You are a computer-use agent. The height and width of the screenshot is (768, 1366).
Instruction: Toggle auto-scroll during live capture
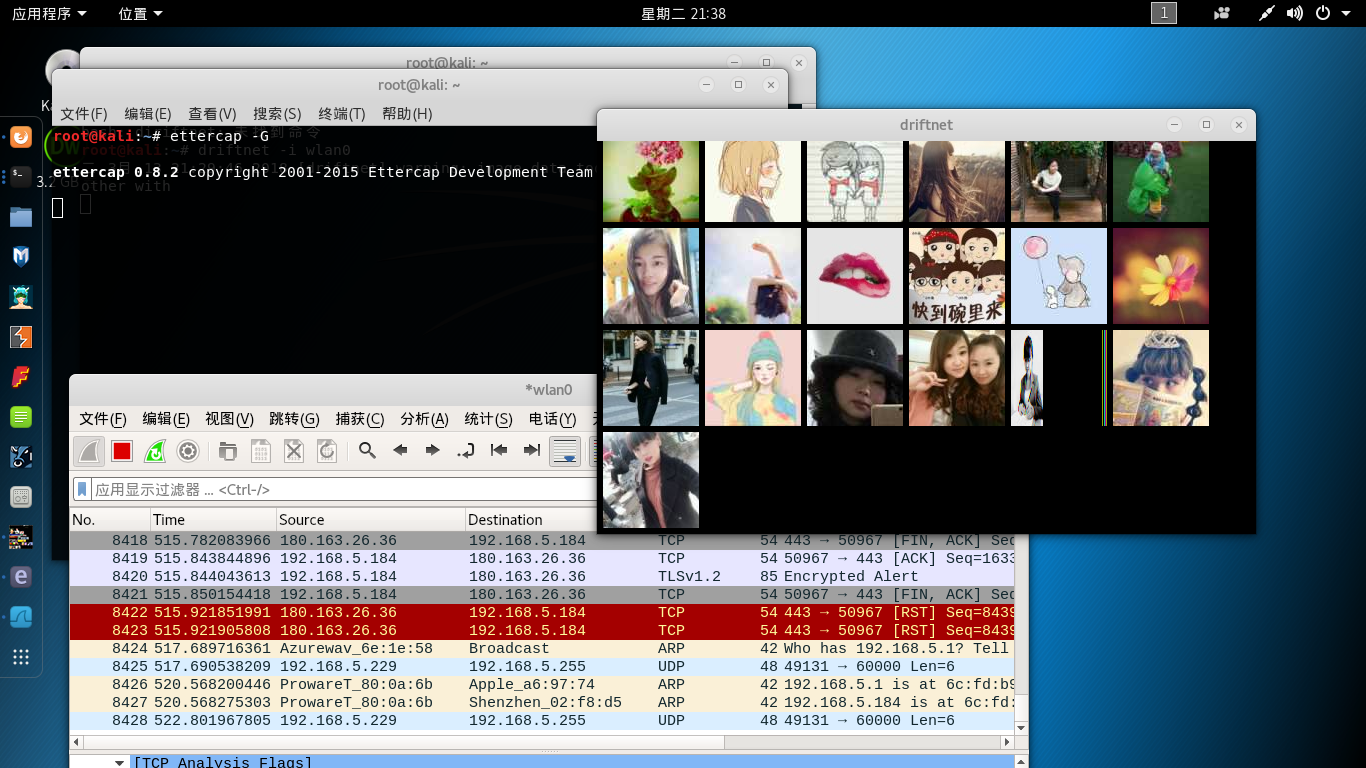[565, 451]
